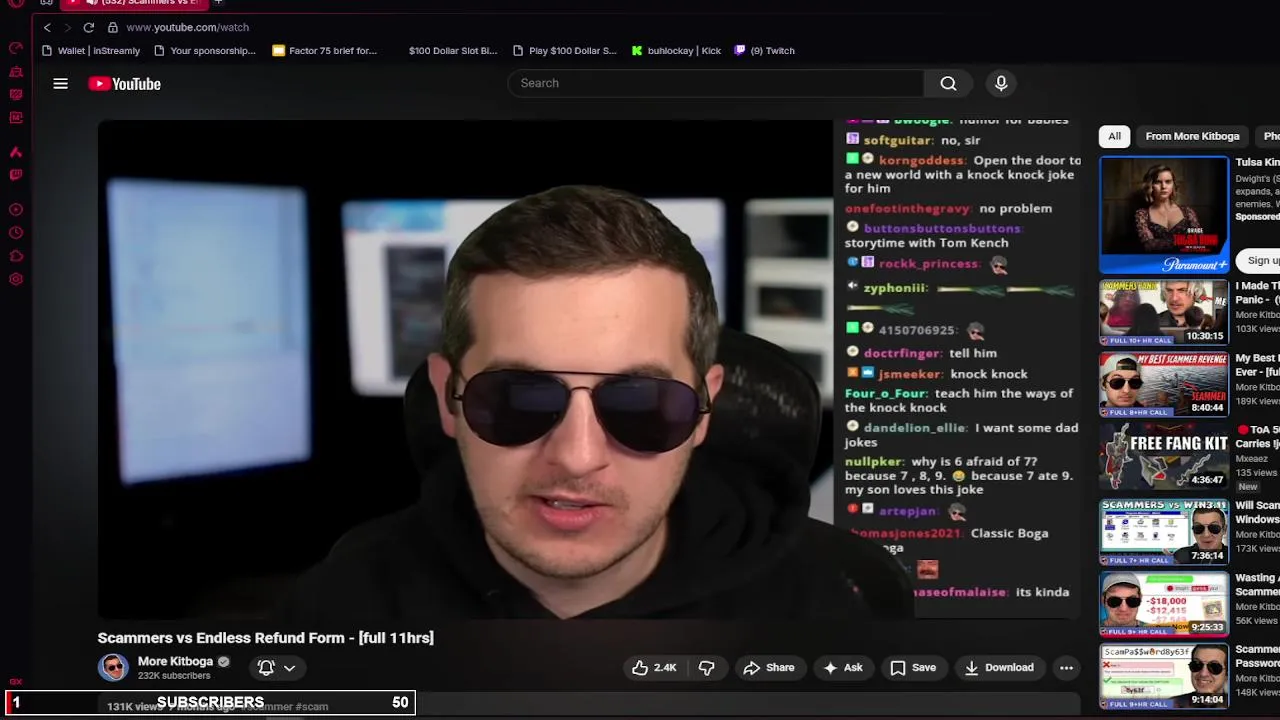This screenshot has width=1280, height=720.
Task: Open the Scammers vs Win3.11 7:36:14 thumbnail
Action: tap(1164, 532)
